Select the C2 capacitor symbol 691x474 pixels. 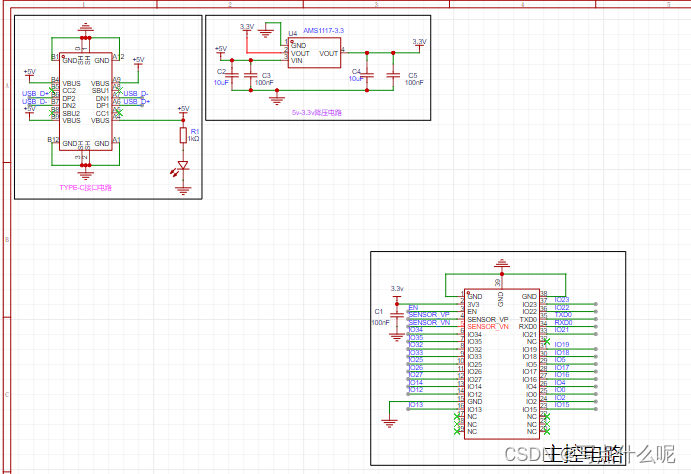pos(232,75)
